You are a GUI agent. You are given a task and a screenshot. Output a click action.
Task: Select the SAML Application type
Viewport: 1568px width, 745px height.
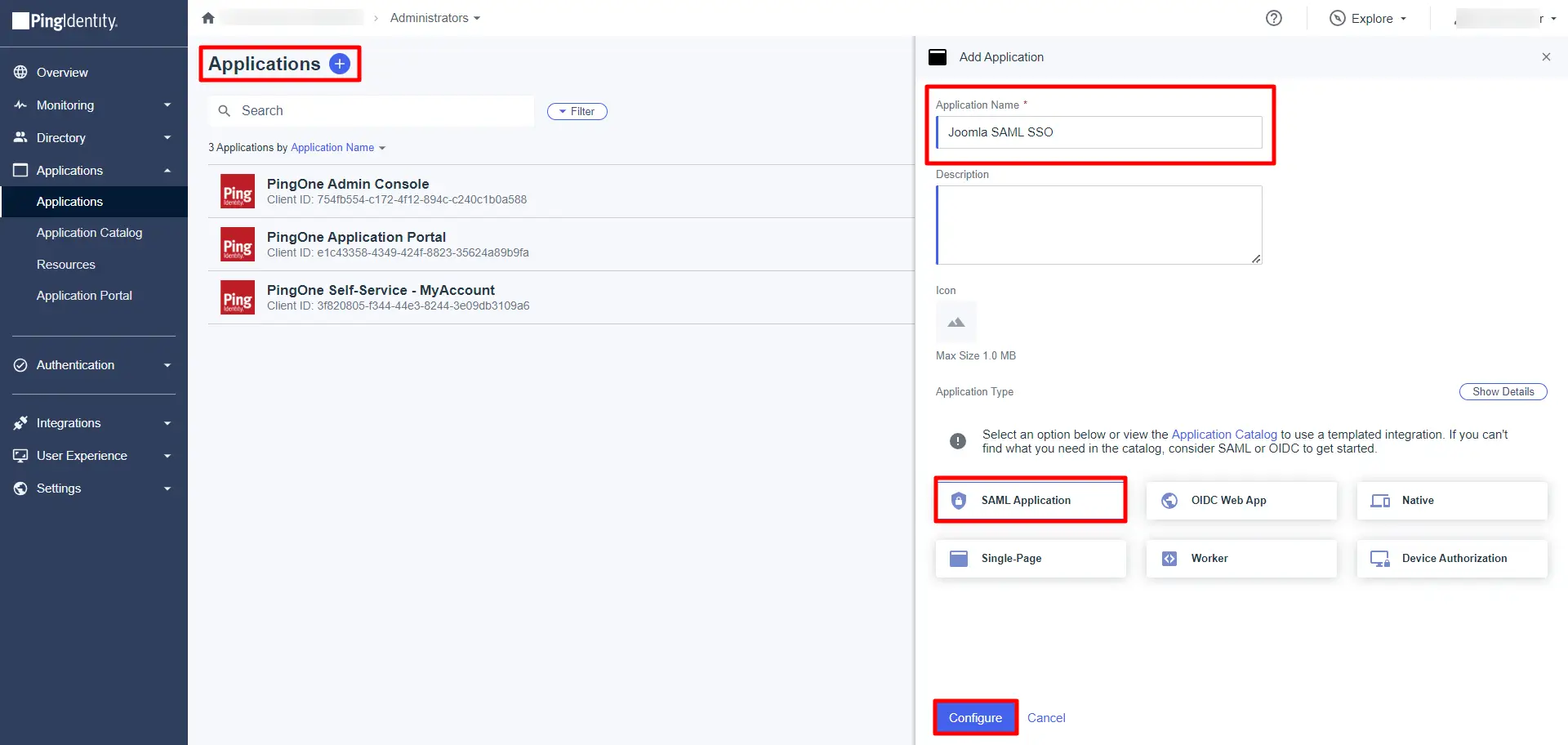pyautogui.click(x=1031, y=501)
